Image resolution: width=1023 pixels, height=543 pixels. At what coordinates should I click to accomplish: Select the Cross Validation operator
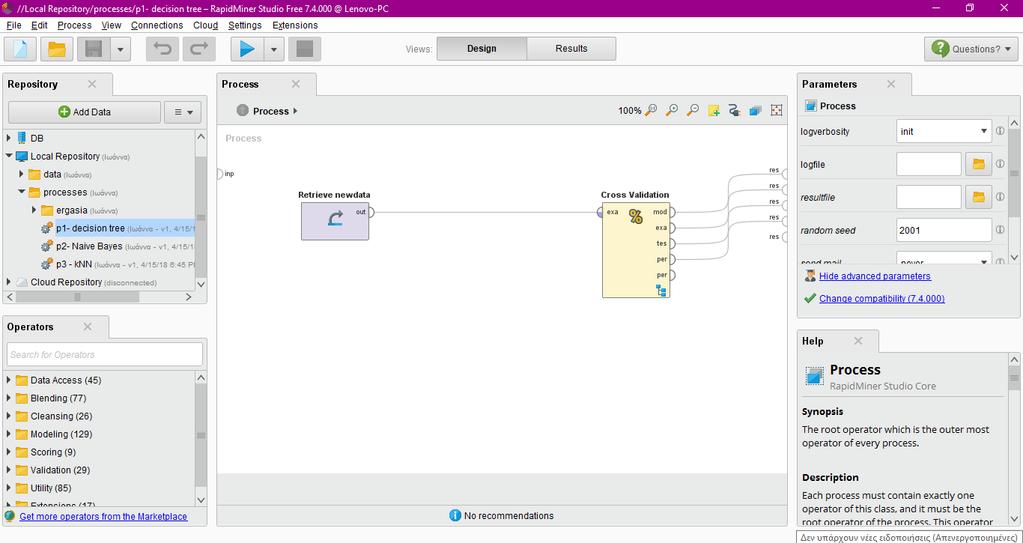[x=636, y=250]
